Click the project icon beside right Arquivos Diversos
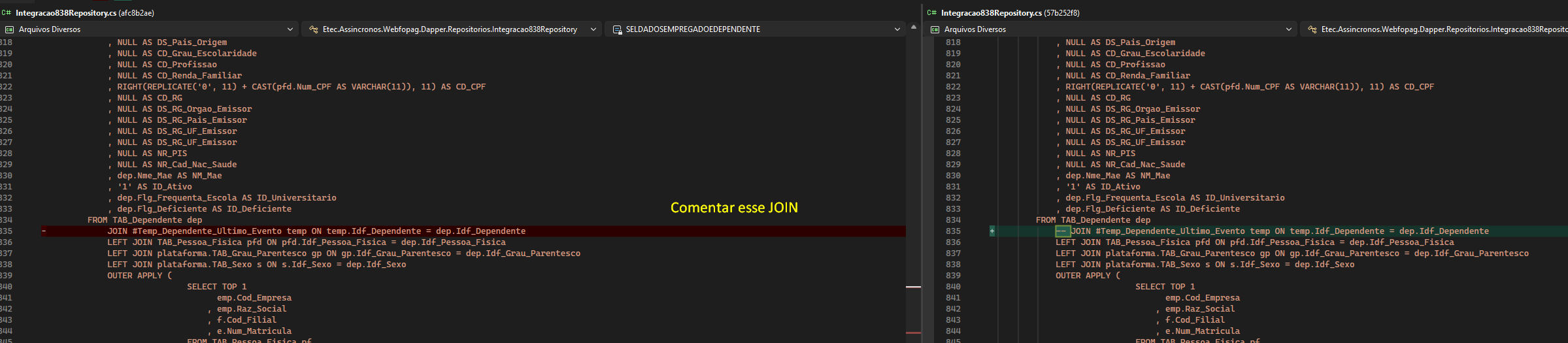The height and width of the screenshot is (343, 1568). click(x=935, y=29)
